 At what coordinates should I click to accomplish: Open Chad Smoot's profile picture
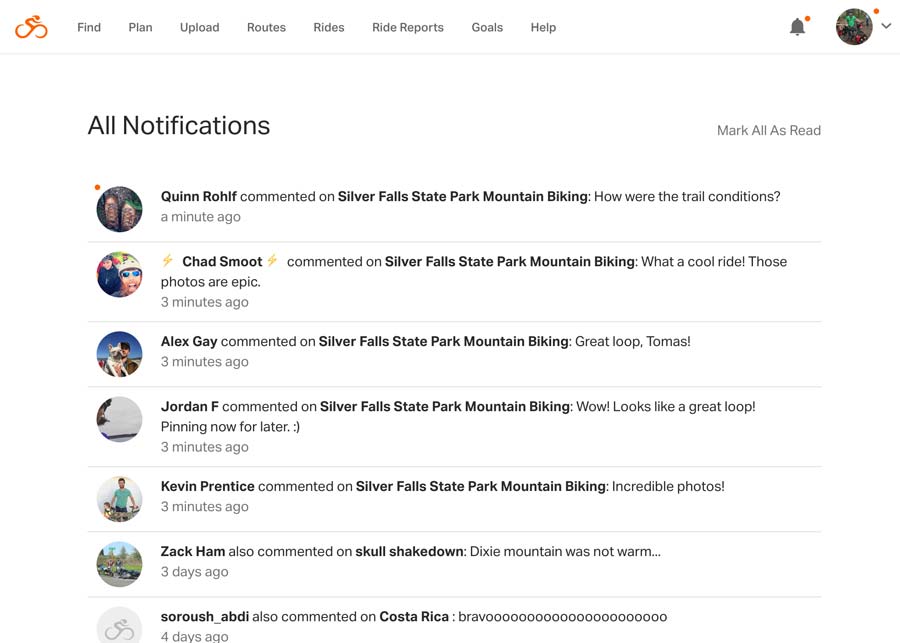click(119, 274)
